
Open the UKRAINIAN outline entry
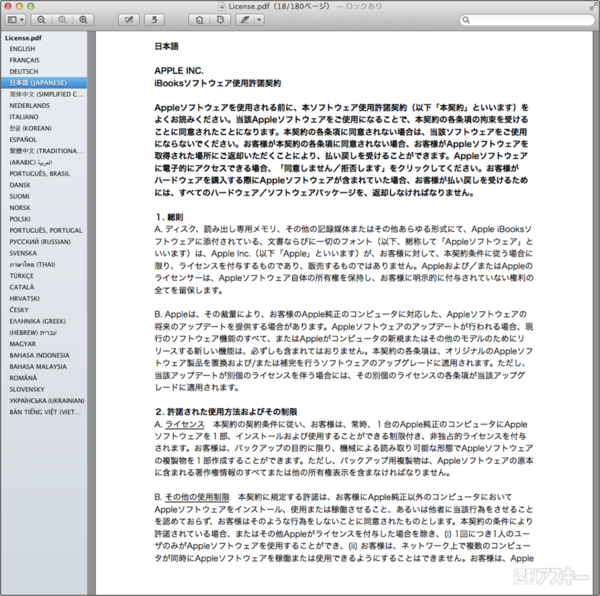(x=47, y=401)
